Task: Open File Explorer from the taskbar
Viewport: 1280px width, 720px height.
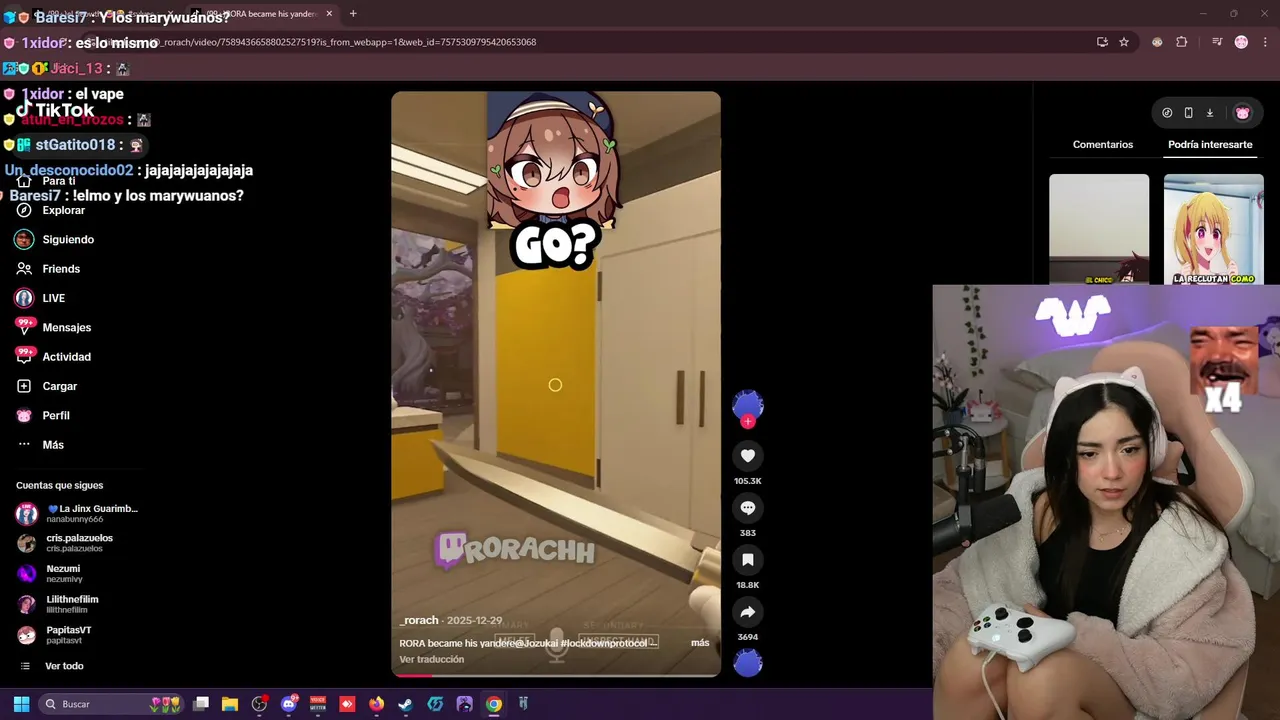Action: pos(230,704)
